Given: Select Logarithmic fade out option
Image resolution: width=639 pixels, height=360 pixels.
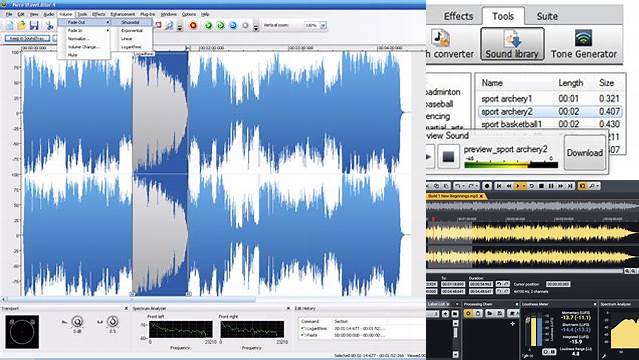Looking at the screenshot, I should (x=131, y=47).
